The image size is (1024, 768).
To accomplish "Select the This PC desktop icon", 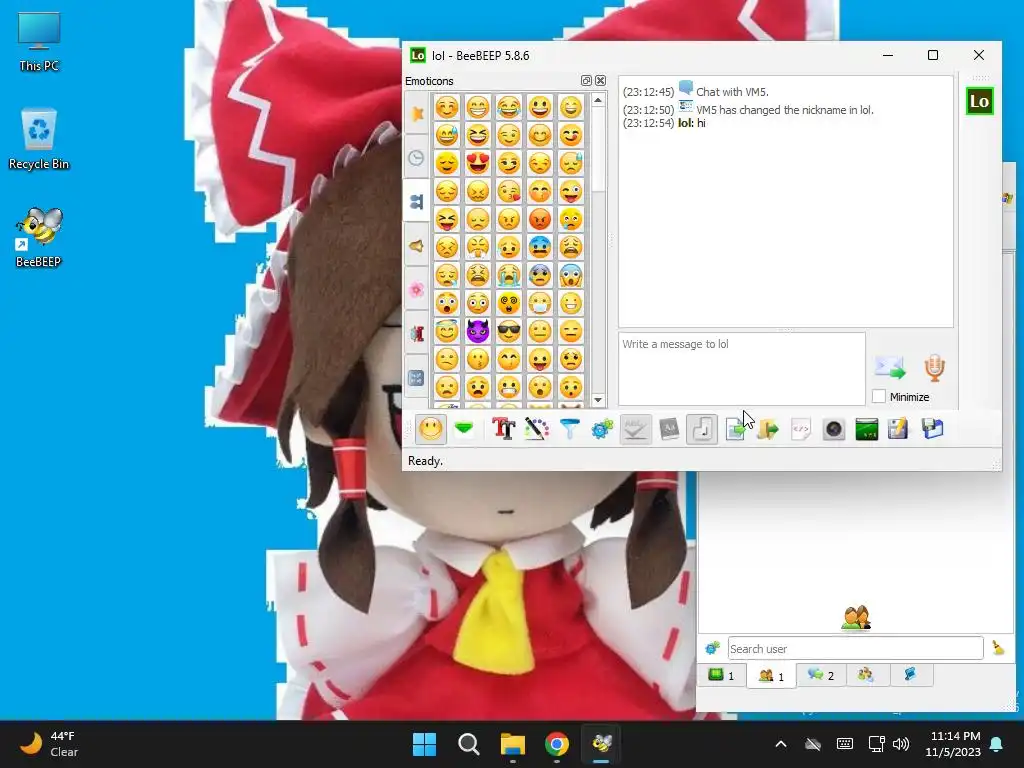I will [x=39, y=42].
